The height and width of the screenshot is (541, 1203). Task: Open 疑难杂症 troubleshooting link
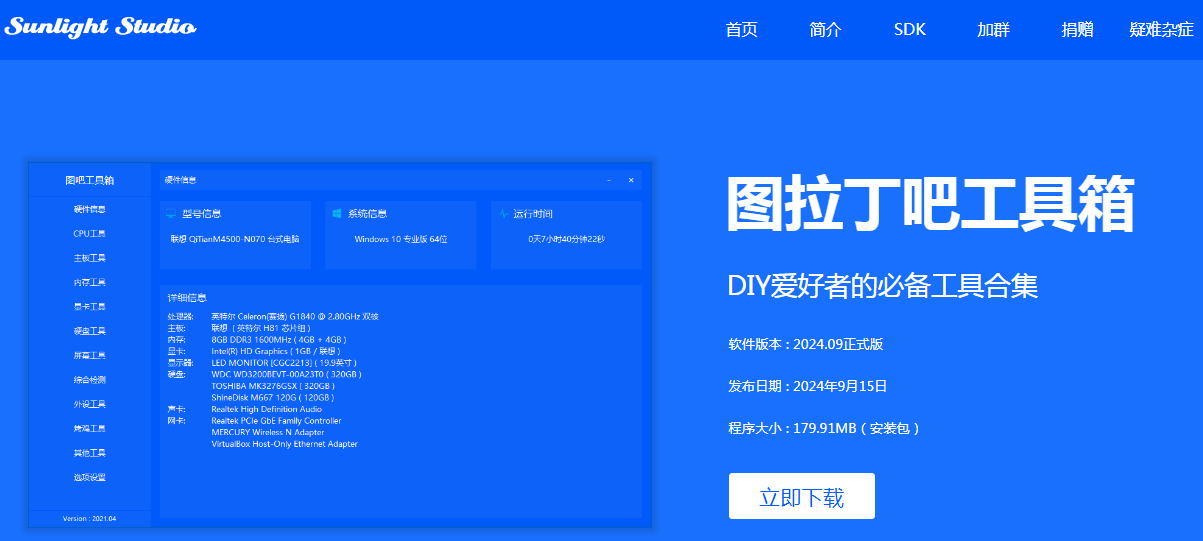click(1161, 30)
